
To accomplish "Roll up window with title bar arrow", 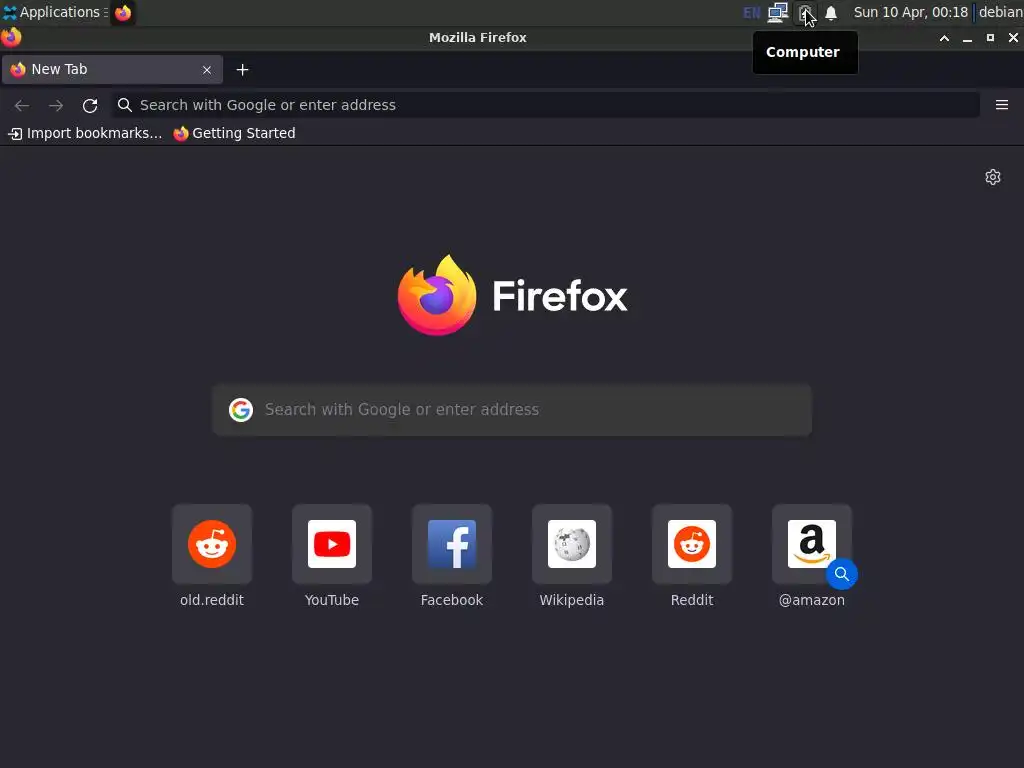I will coord(944,38).
